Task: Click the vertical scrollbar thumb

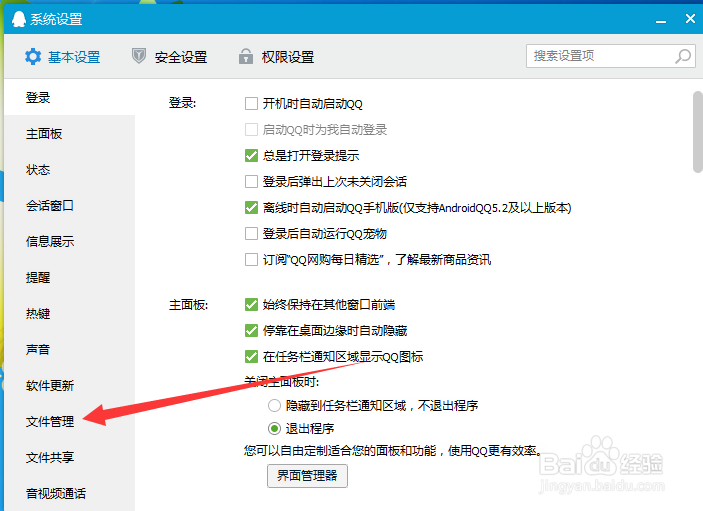Action: point(698,132)
